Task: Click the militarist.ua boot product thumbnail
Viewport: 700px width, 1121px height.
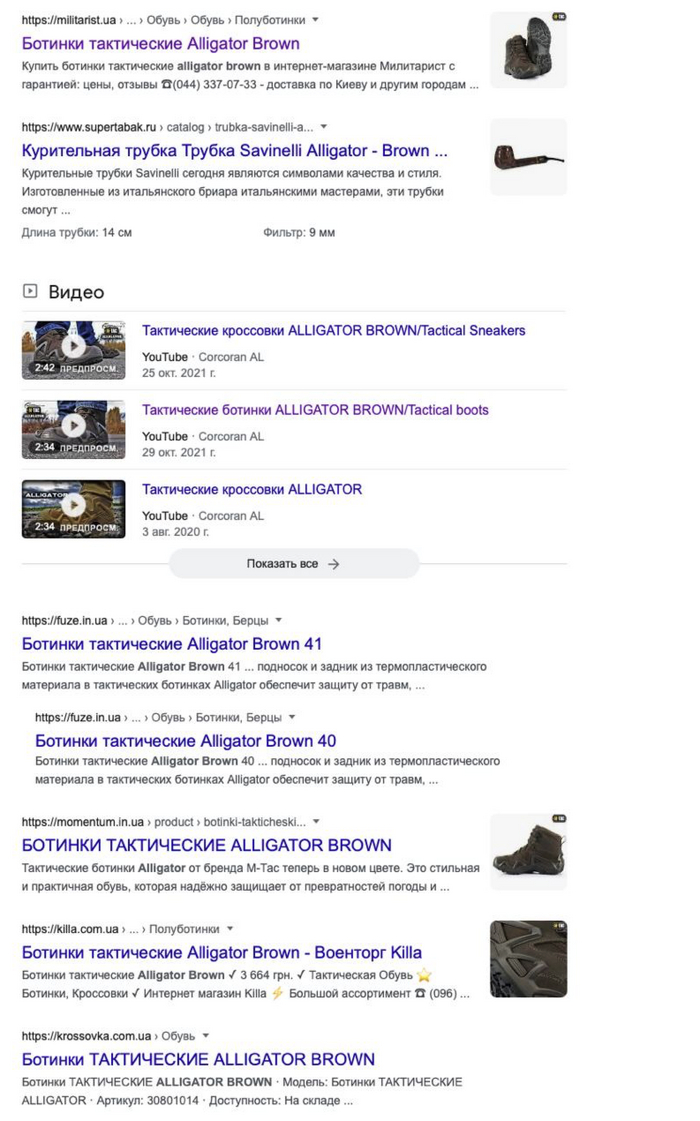Action: (x=528, y=50)
